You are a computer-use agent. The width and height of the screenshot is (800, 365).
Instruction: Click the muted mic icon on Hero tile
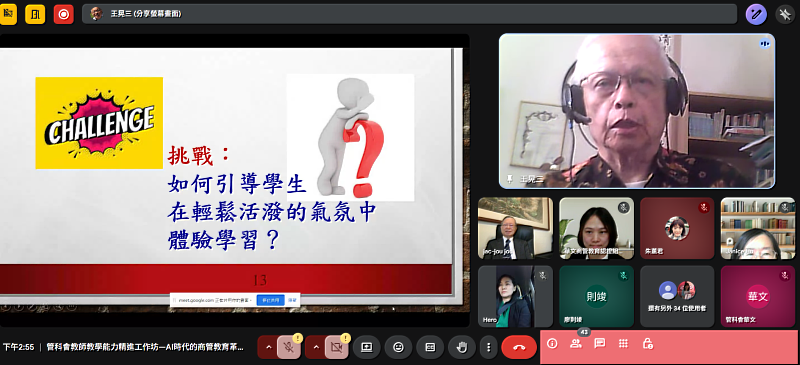tap(542, 275)
